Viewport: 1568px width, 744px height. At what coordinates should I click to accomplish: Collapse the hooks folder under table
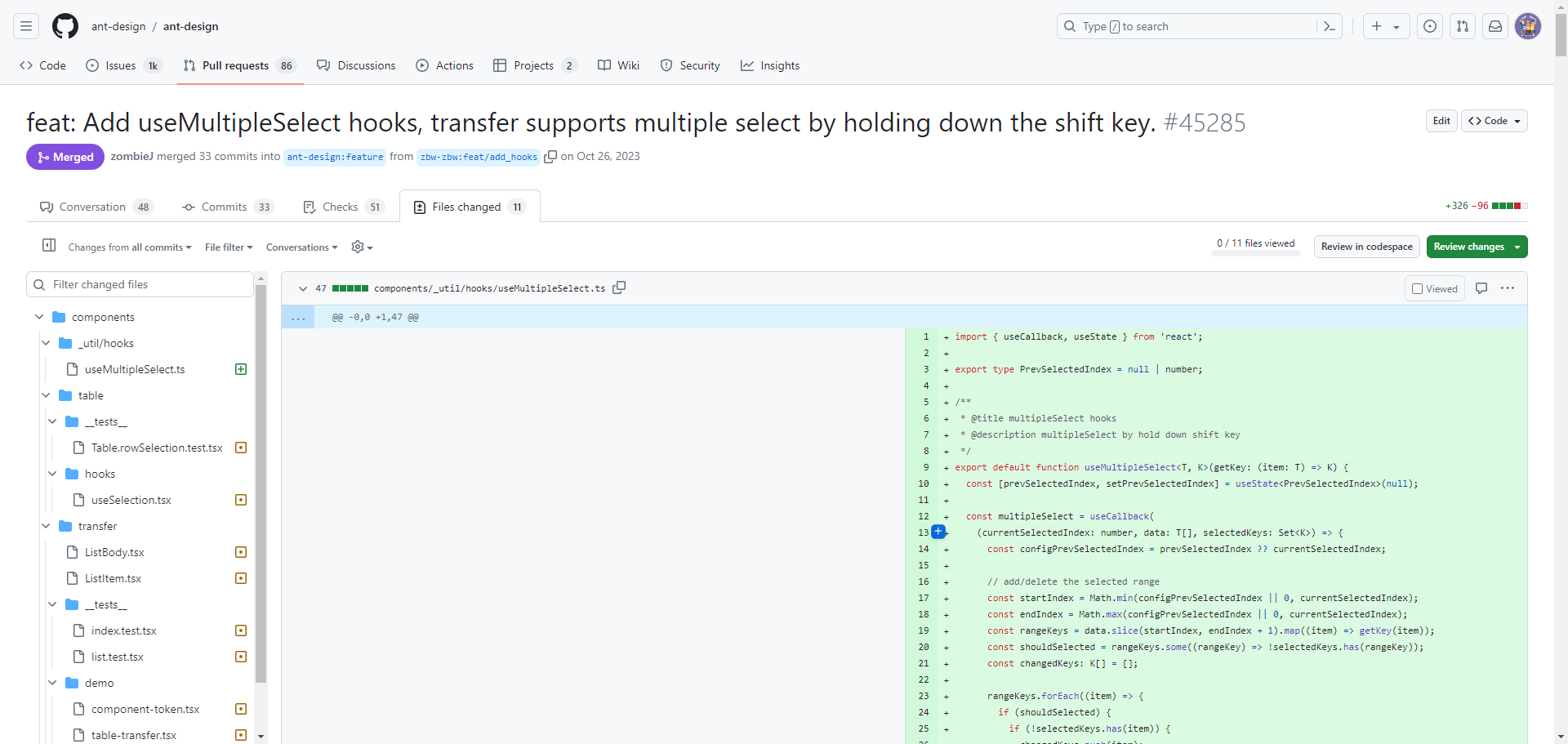click(x=52, y=474)
